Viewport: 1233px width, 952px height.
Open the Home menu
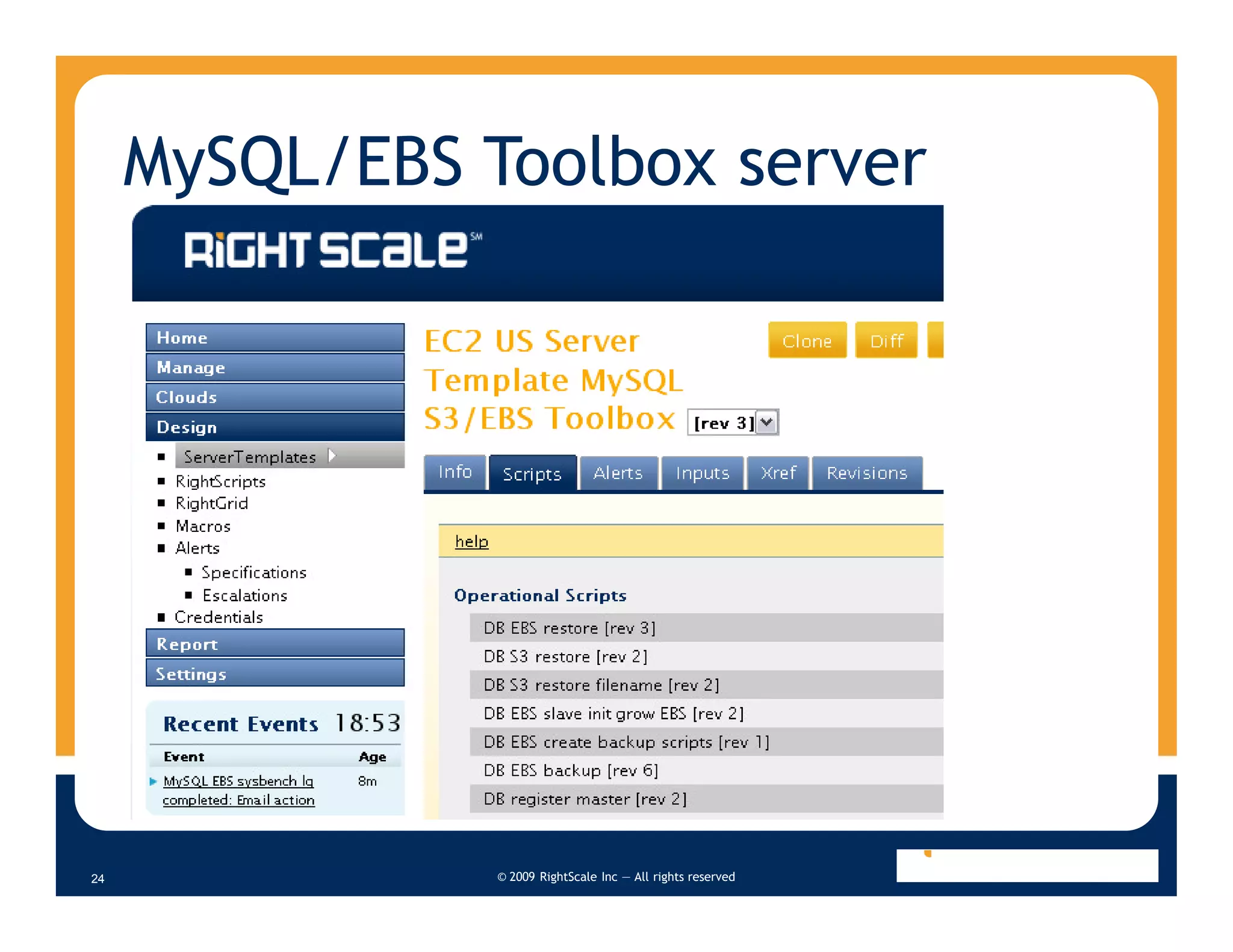pyautogui.click(x=275, y=338)
